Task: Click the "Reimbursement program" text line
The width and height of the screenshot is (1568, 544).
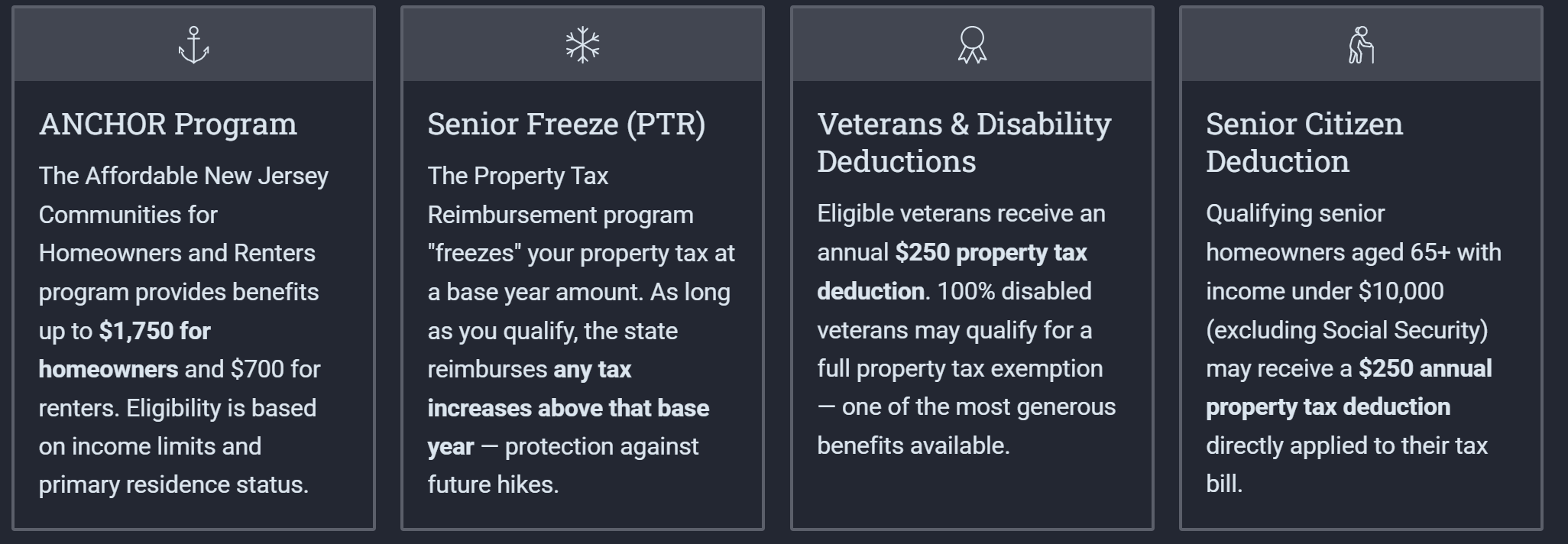Action: point(560,215)
